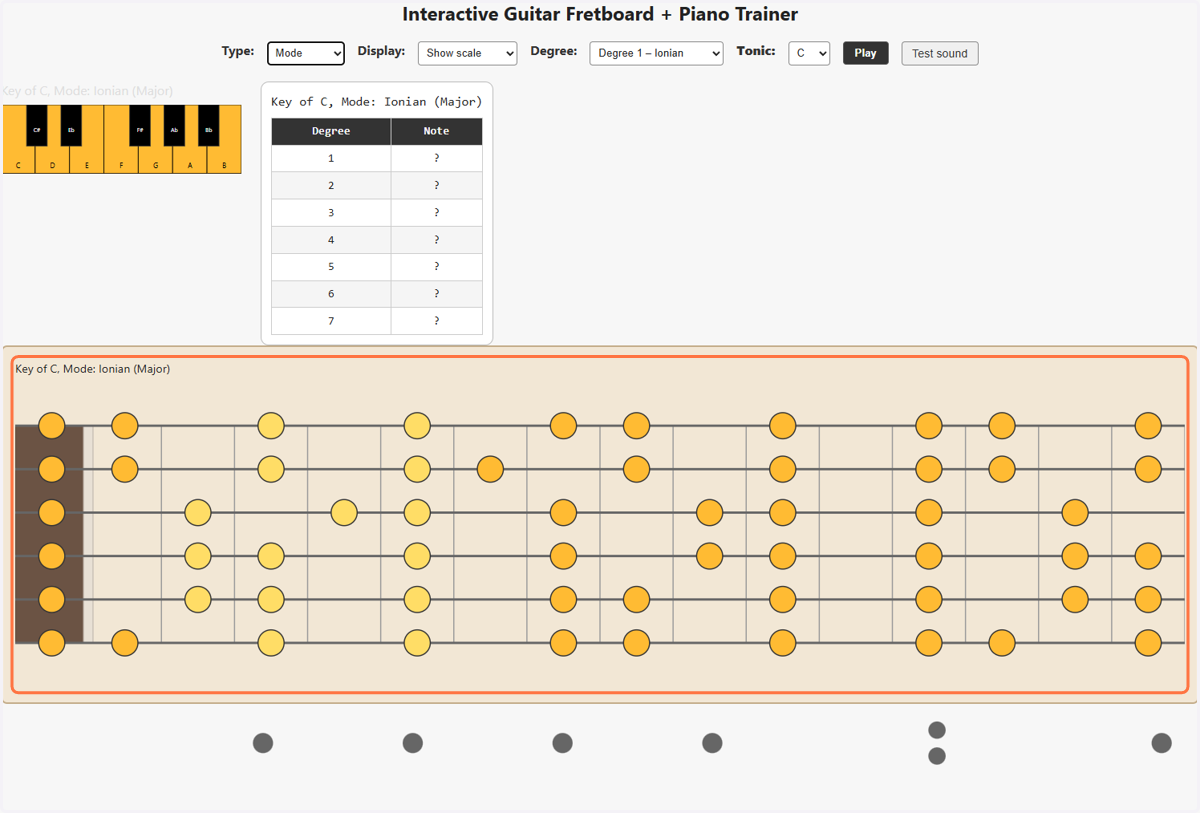
Task: Select the Note column header
Action: point(437,131)
